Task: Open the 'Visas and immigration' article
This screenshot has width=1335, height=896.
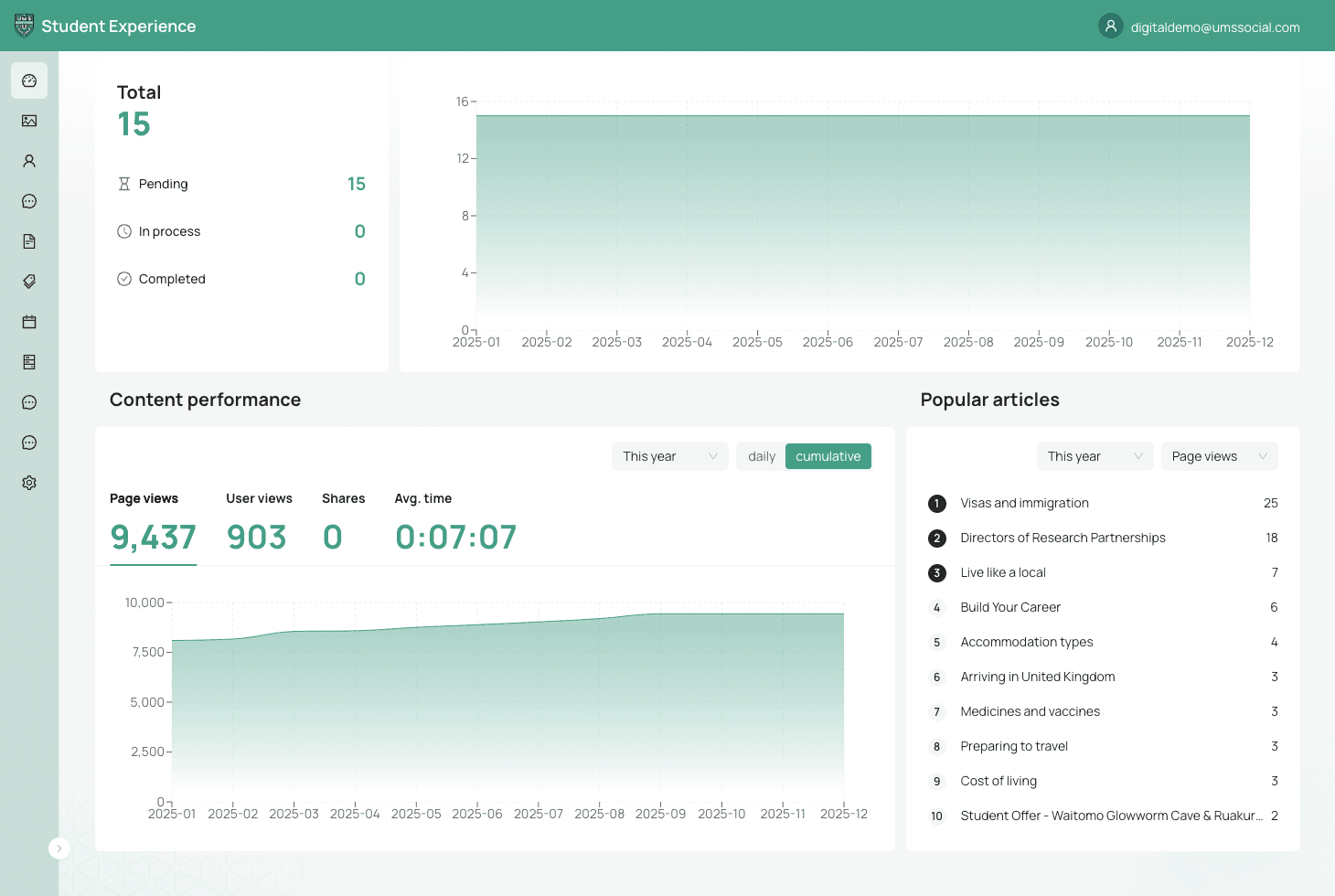Action: click(1024, 503)
